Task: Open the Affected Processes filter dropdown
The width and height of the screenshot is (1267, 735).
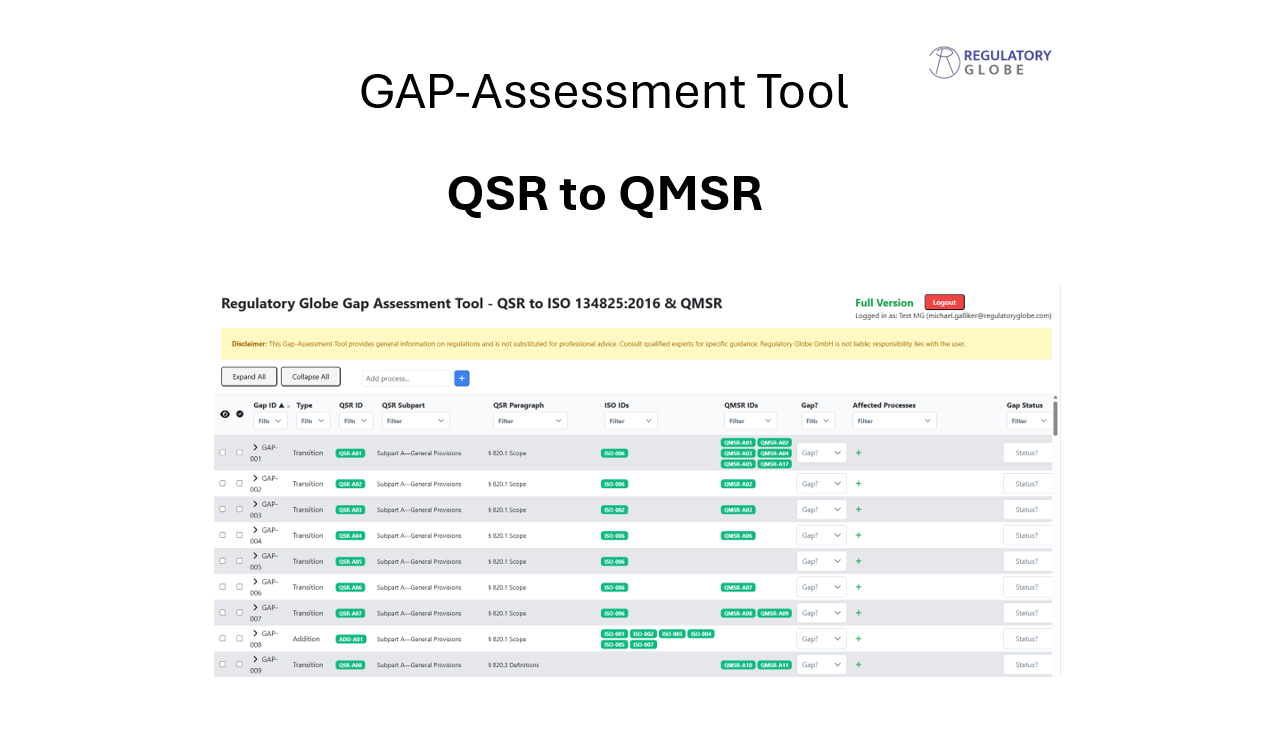Action: click(x=894, y=421)
